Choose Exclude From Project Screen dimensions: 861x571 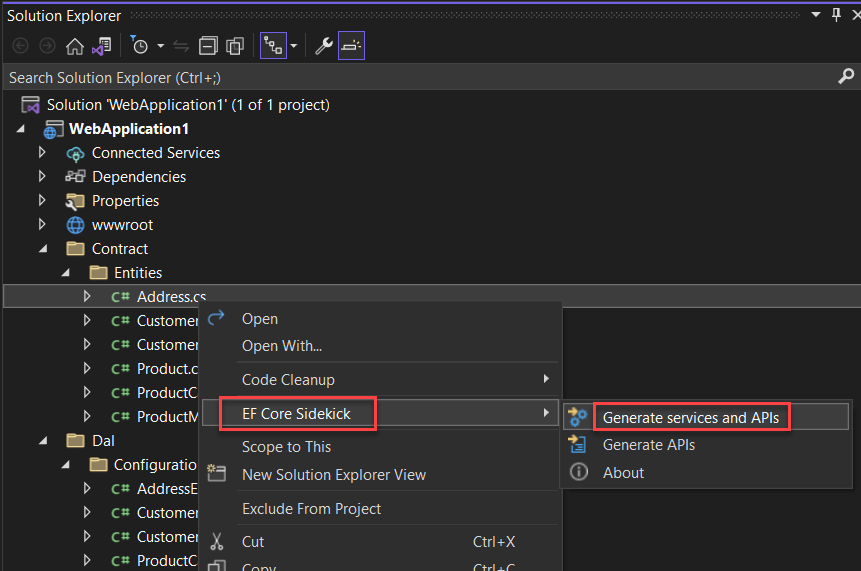(311, 509)
